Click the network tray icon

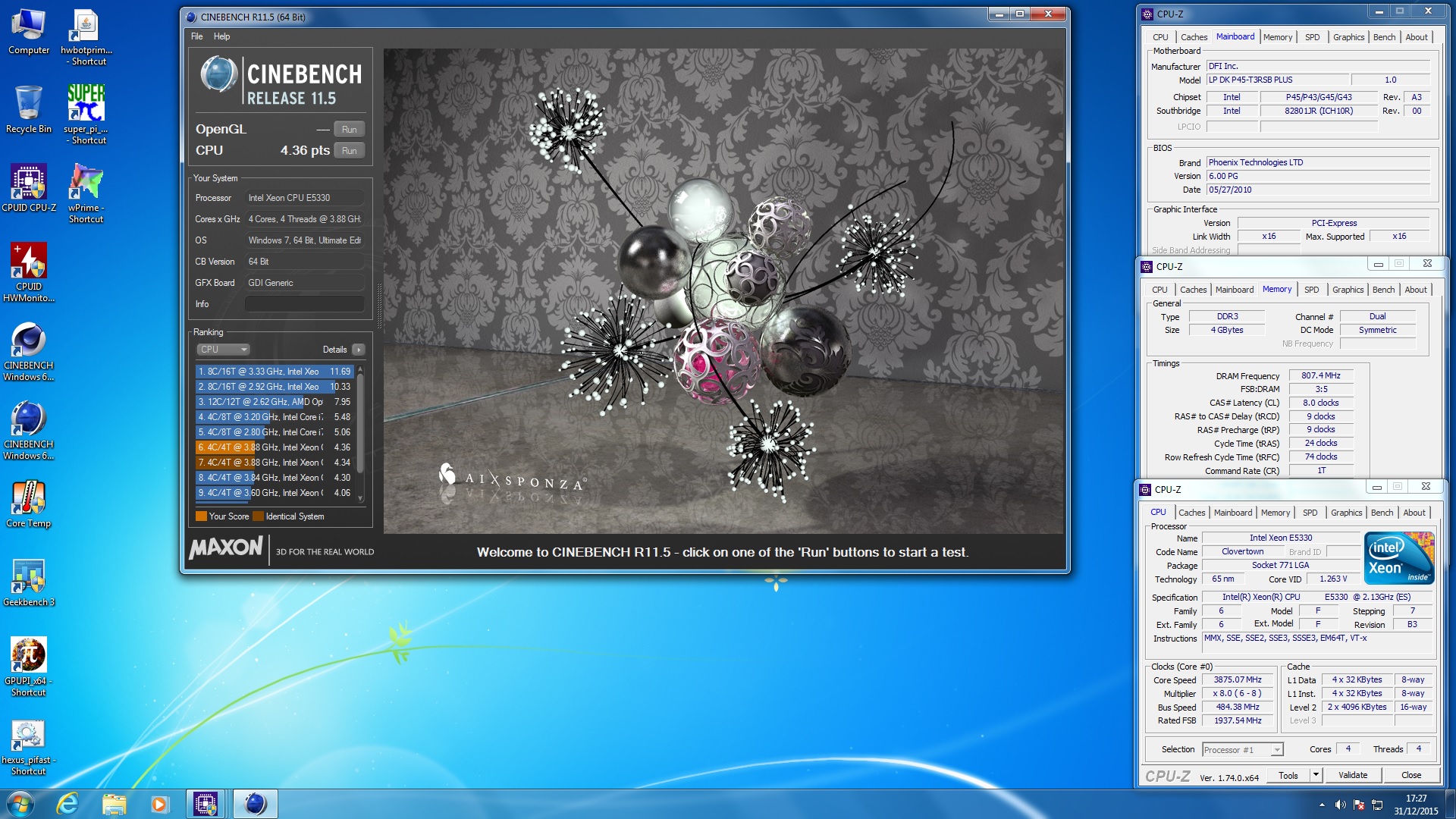pyautogui.click(x=1377, y=805)
